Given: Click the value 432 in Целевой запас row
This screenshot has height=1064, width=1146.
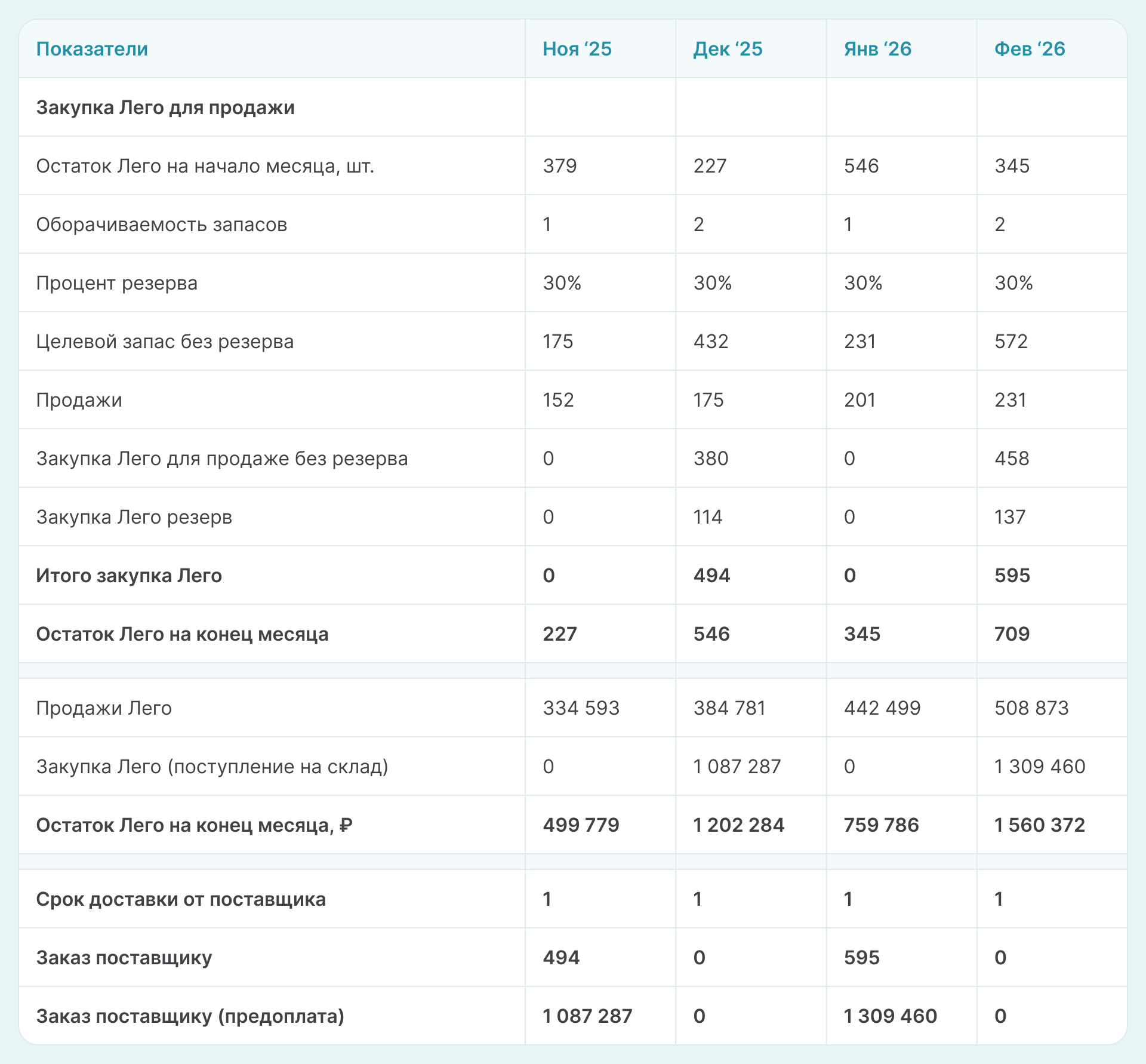Looking at the screenshot, I should (711, 342).
